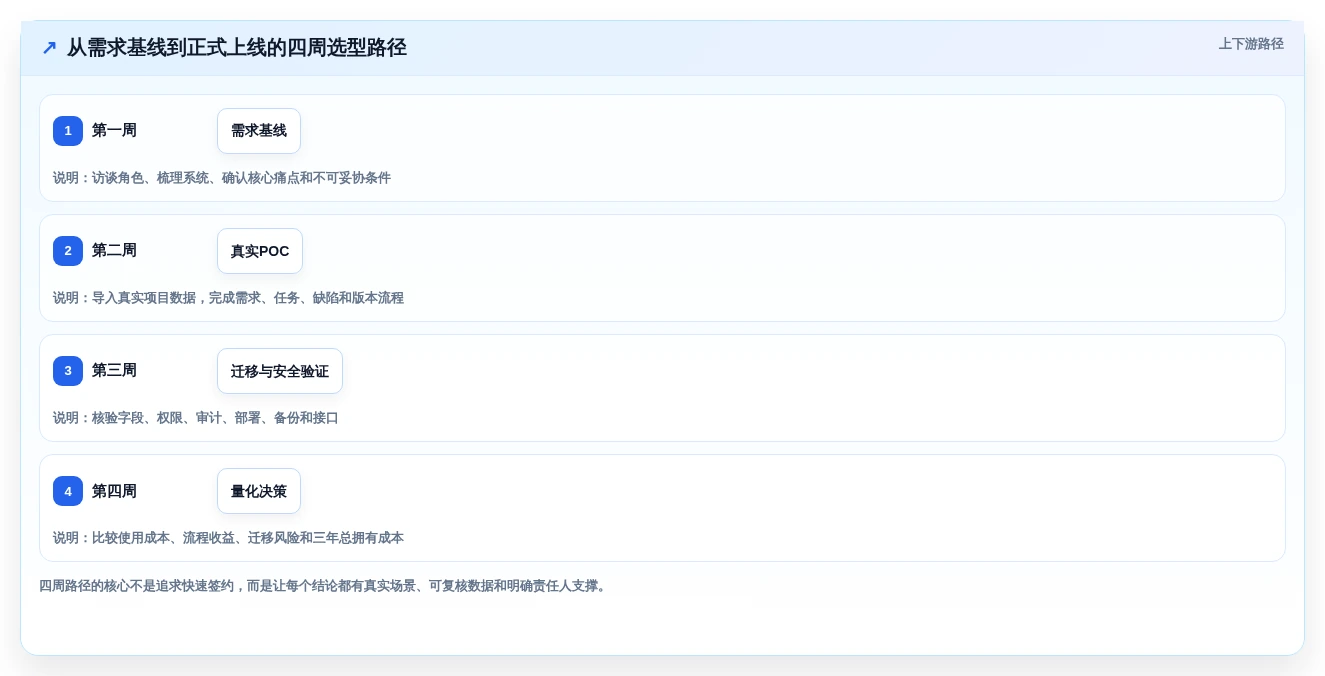This screenshot has width=1325, height=676.
Task: Click the arrow icon beside the title
Action: 49,47
